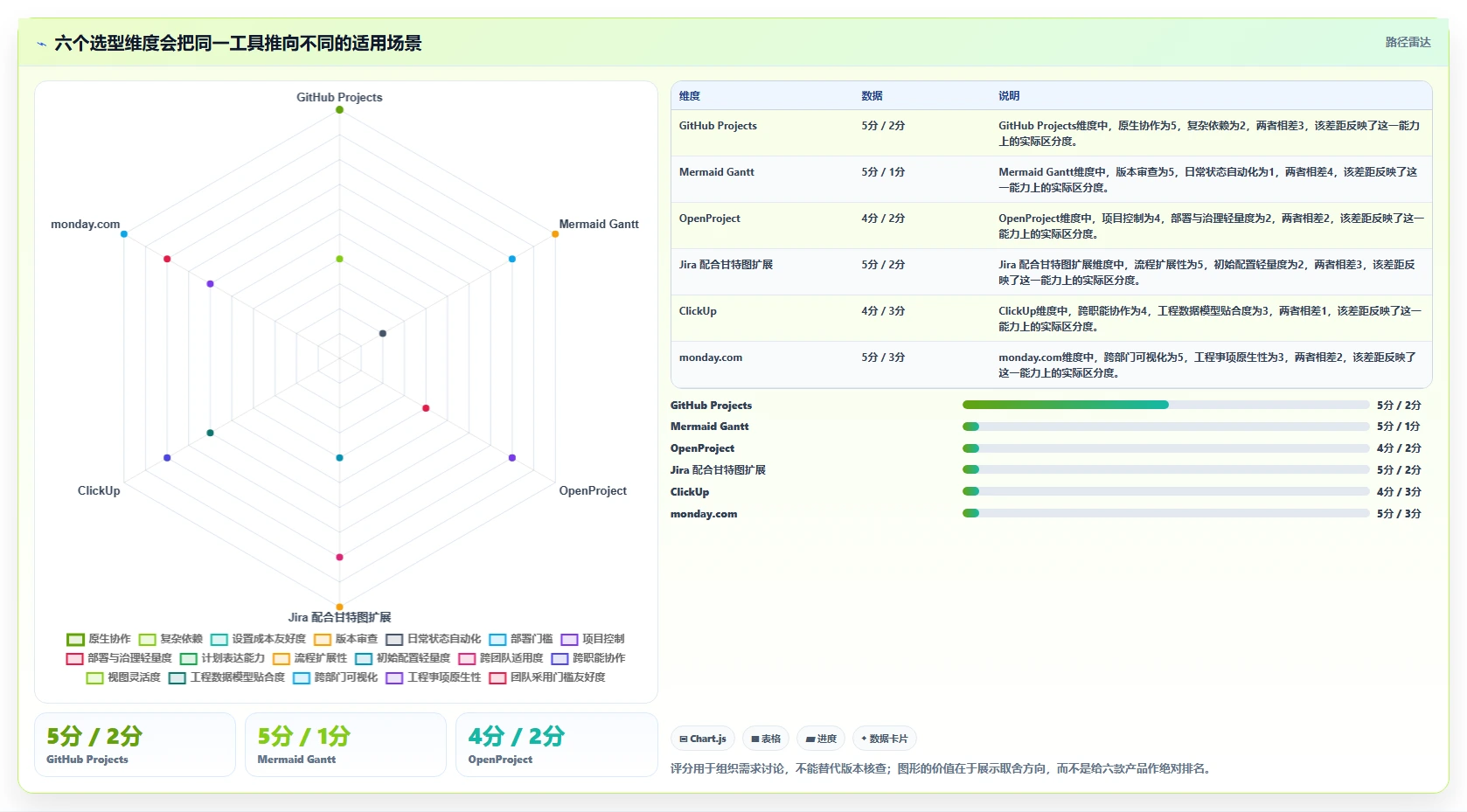This screenshot has width=1467, height=812.
Task: Click the 团队采用门槛友好度 legend color box
Action: point(497,678)
